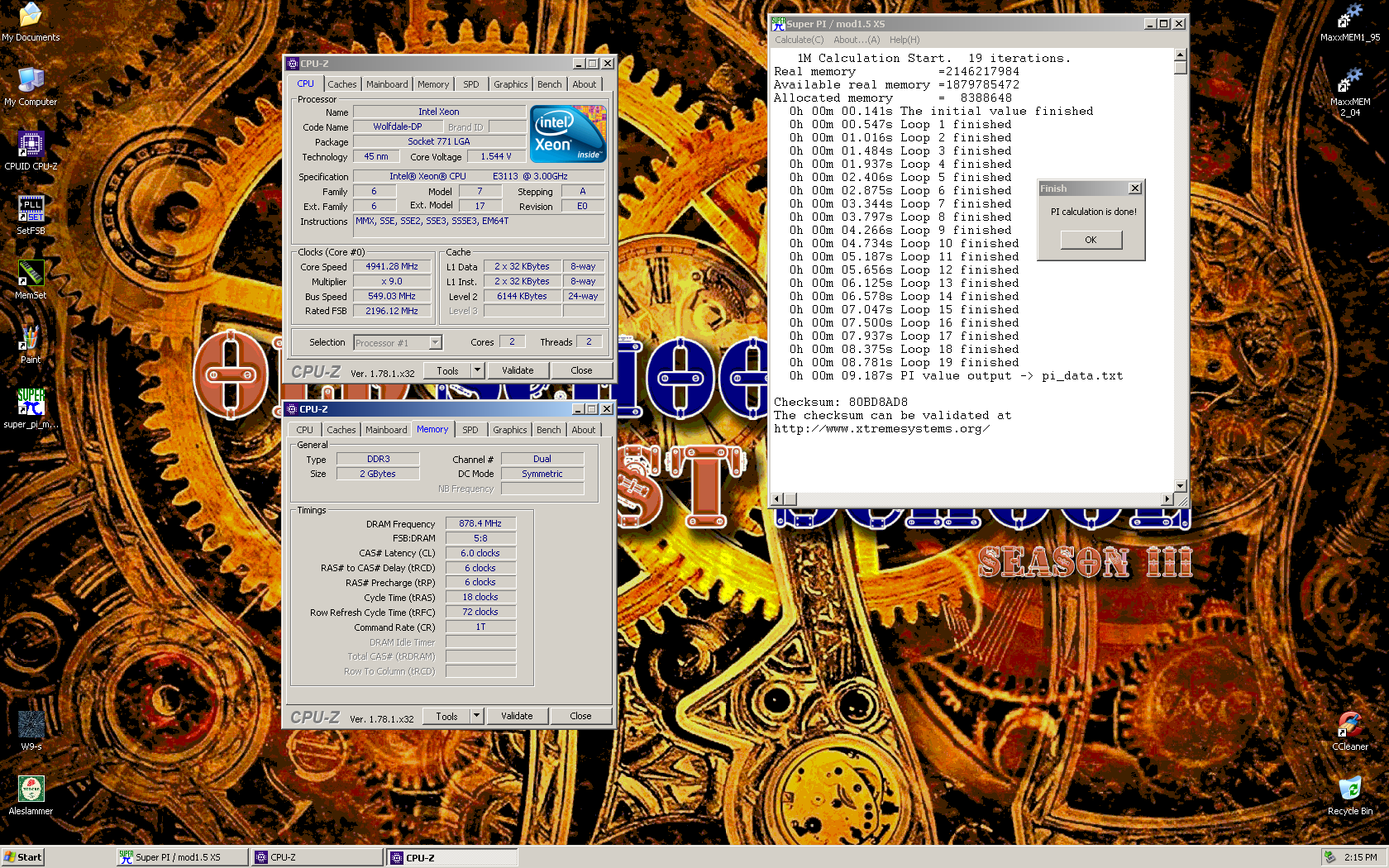The width and height of the screenshot is (1389, 868).
Task: Open the About...(A) menu in Super PI
Action: (857, 40)
